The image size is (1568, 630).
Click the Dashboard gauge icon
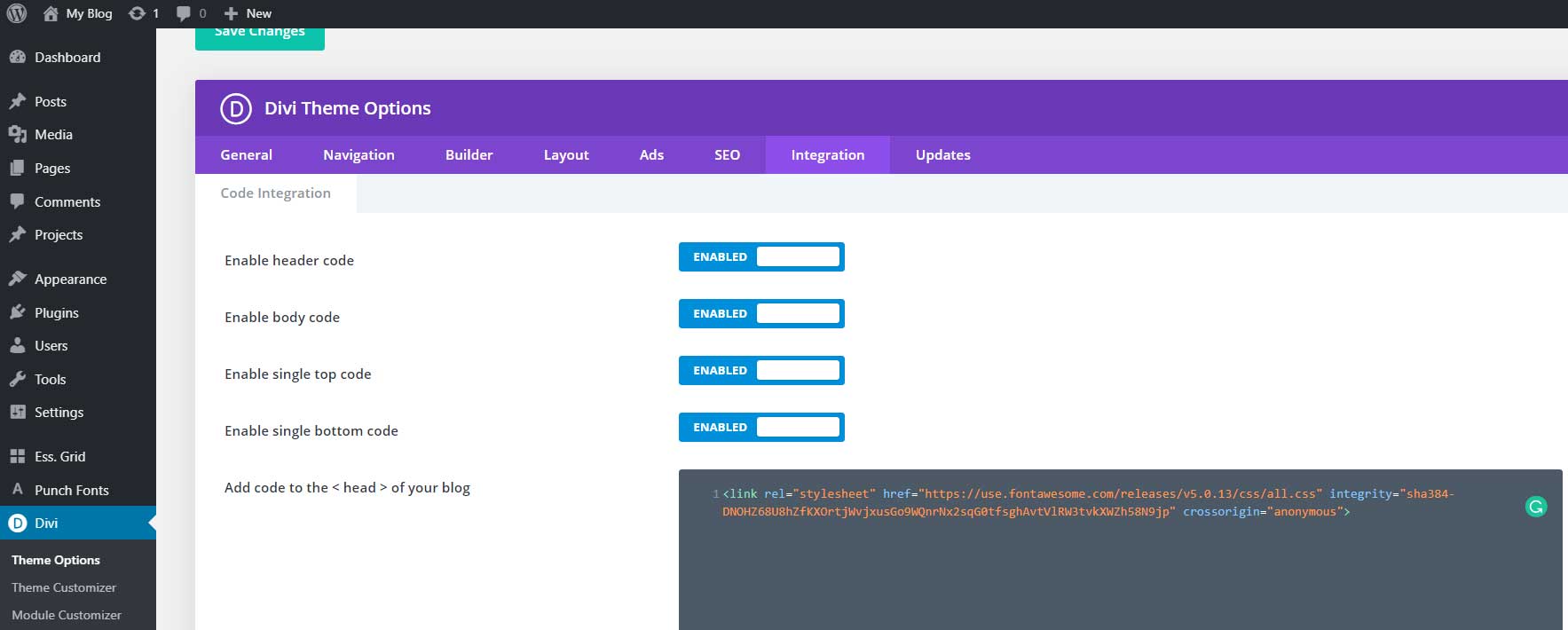[x=18, y=57]
